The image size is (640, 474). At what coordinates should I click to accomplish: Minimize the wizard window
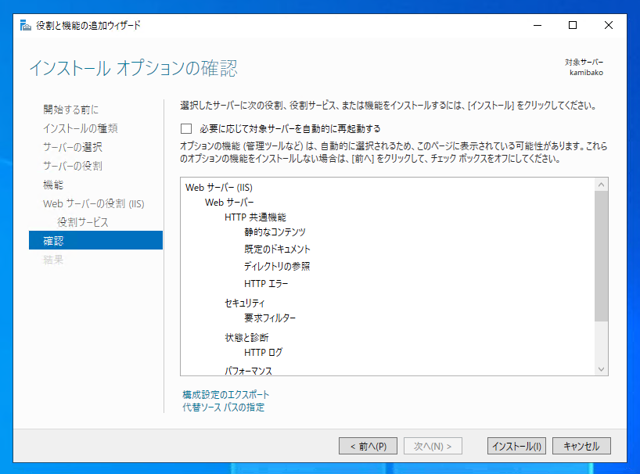coord(538,25)
